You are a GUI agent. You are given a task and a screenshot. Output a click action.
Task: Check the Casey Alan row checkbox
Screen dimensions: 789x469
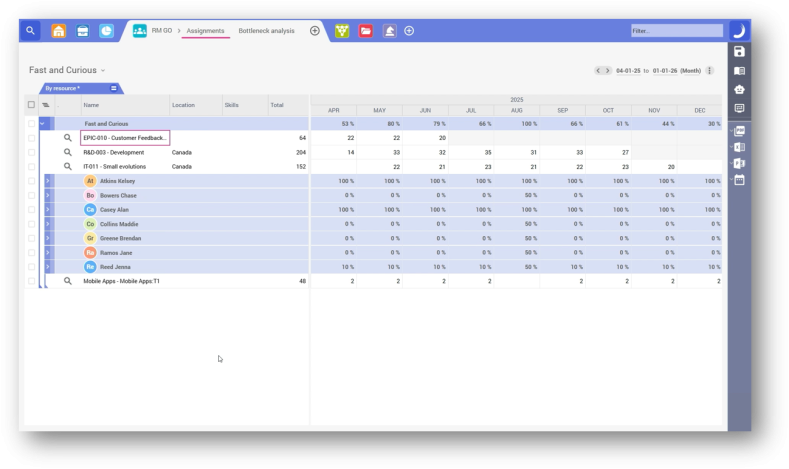coord(31,210)
